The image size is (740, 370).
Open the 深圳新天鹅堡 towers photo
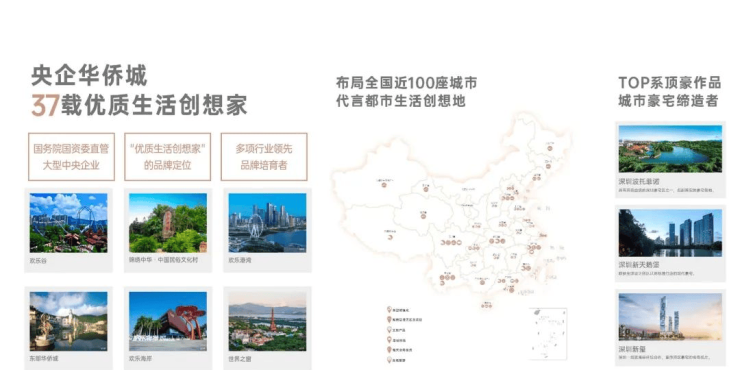click(670, 233)
